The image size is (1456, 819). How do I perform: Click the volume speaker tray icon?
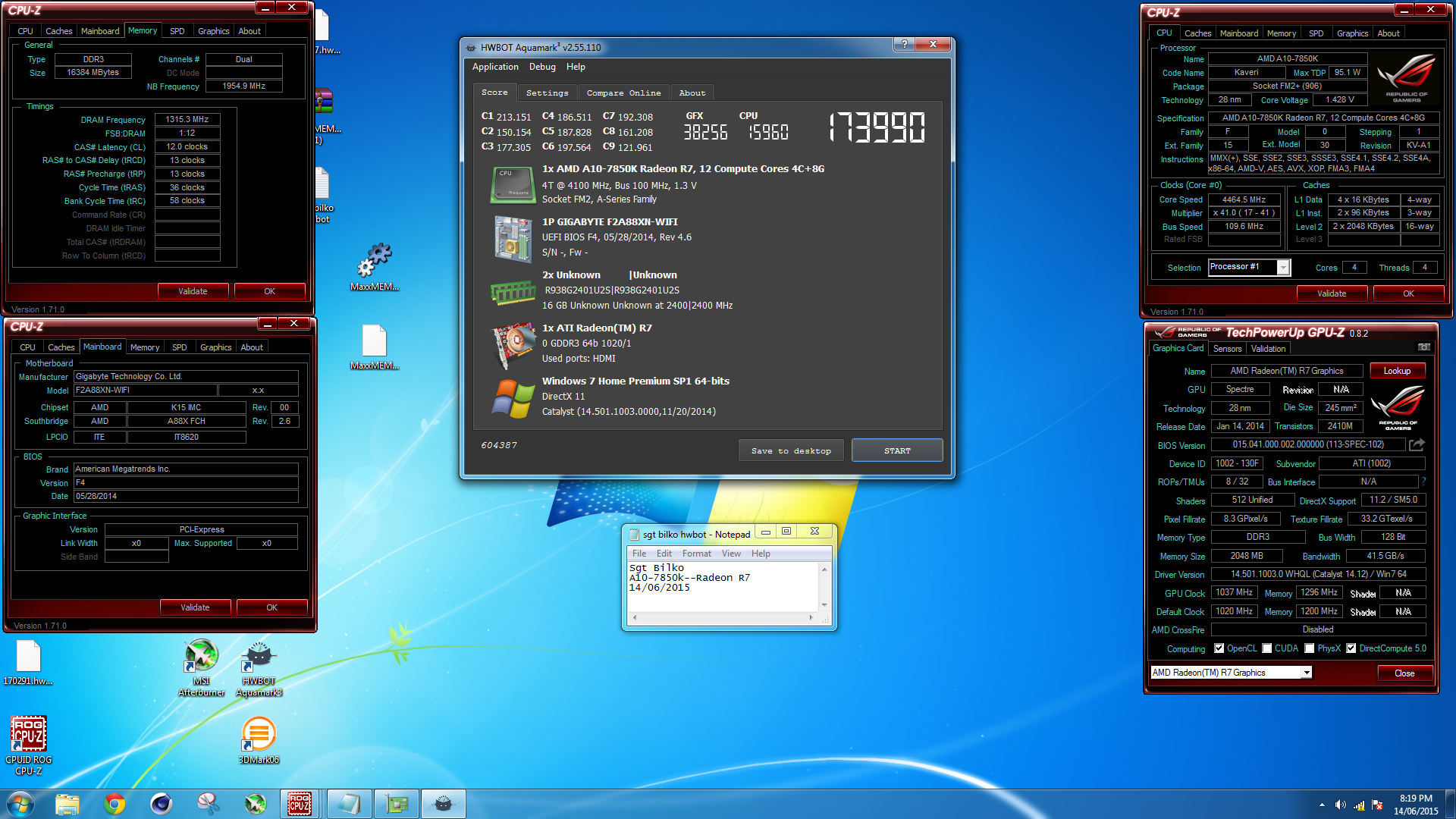(1340, 805)
